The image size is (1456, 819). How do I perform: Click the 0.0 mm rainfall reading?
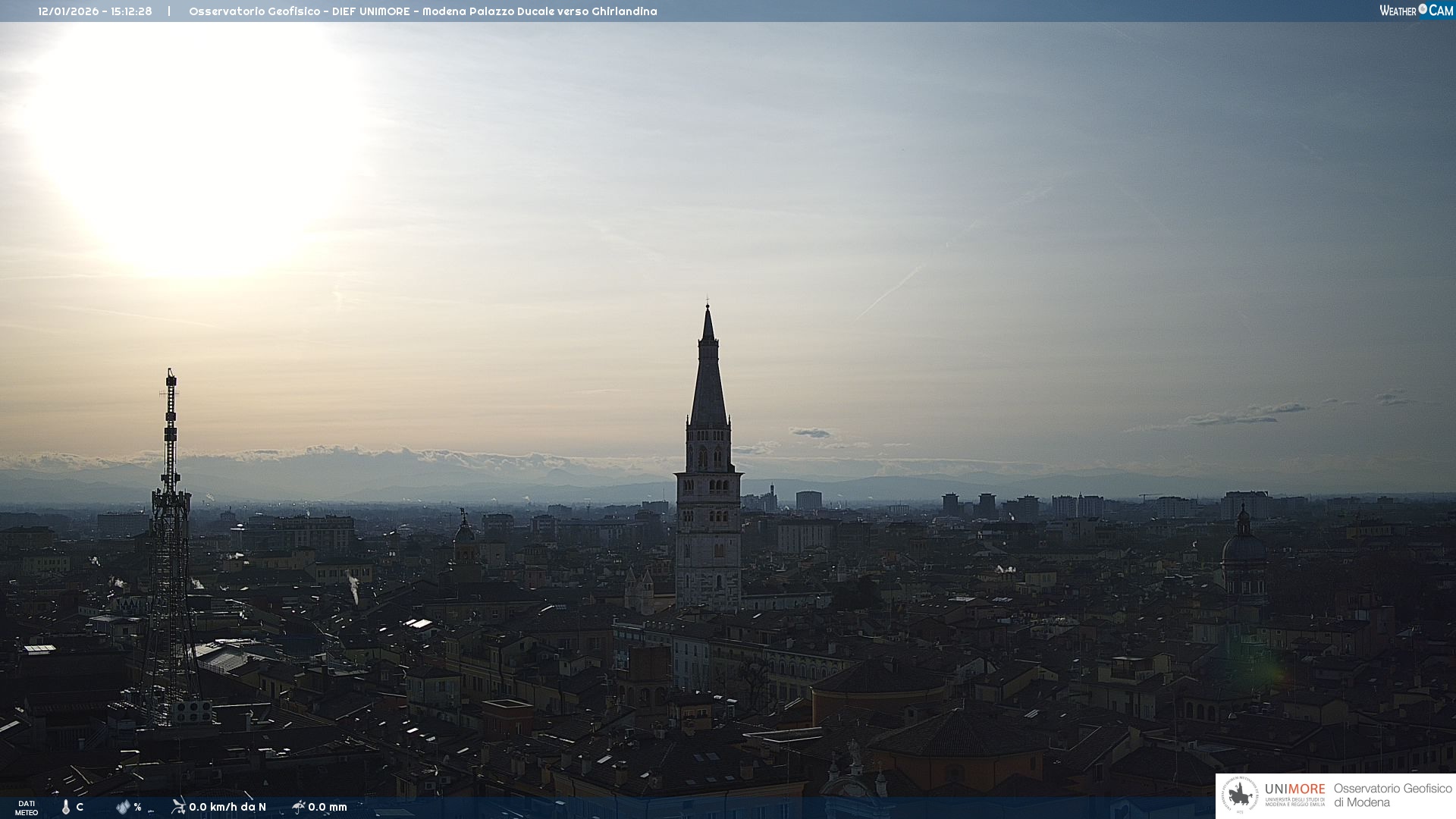328,807
